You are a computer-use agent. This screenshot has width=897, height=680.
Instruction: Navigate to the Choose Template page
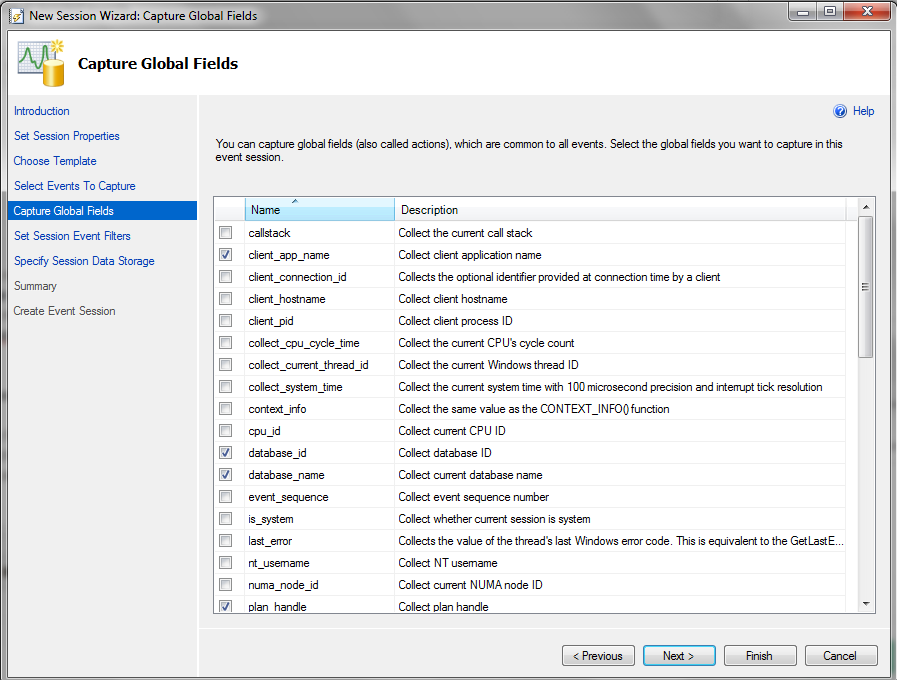55,161
